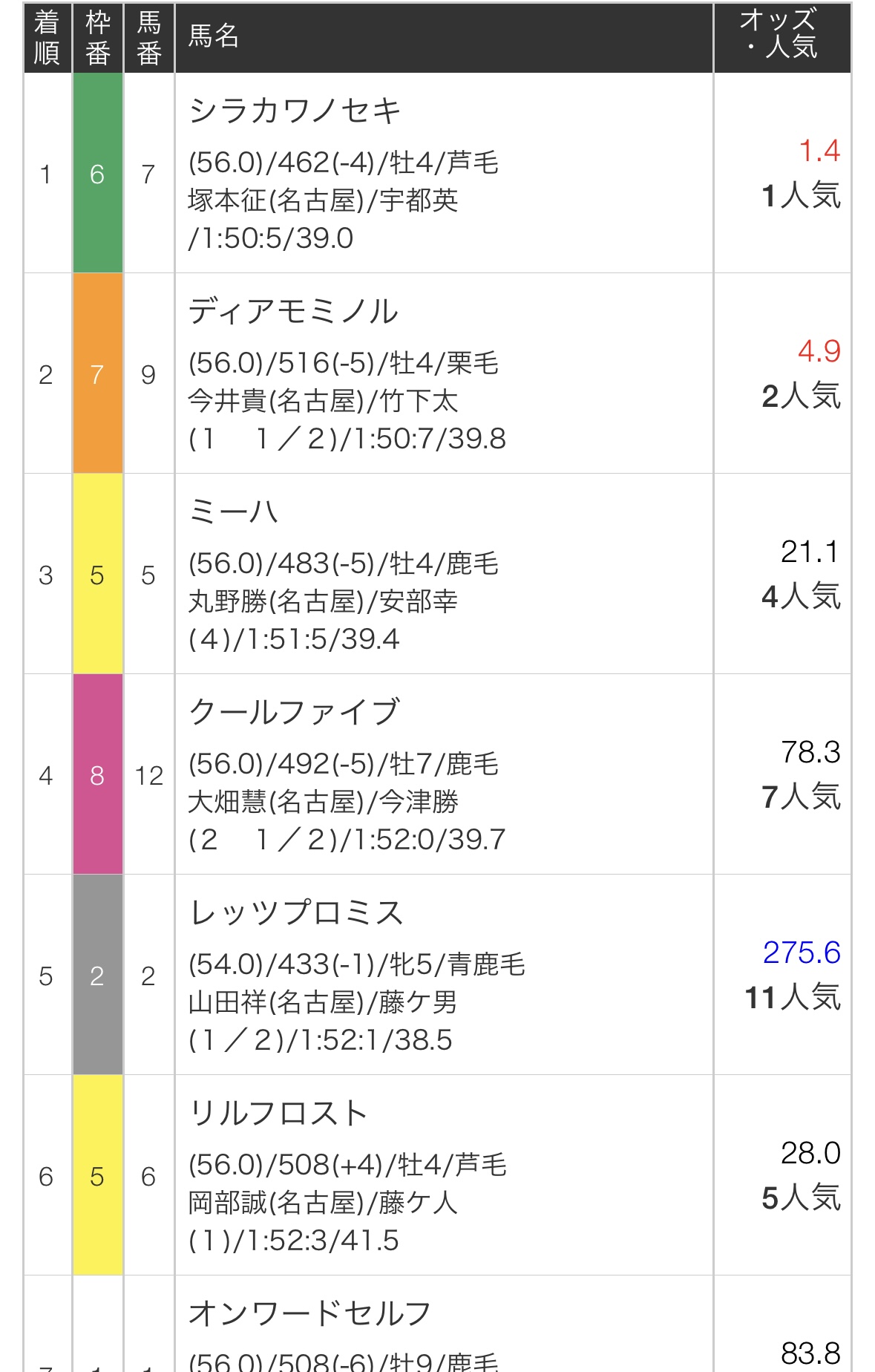
Task: Click the 着順 column header
Action: 47,38
